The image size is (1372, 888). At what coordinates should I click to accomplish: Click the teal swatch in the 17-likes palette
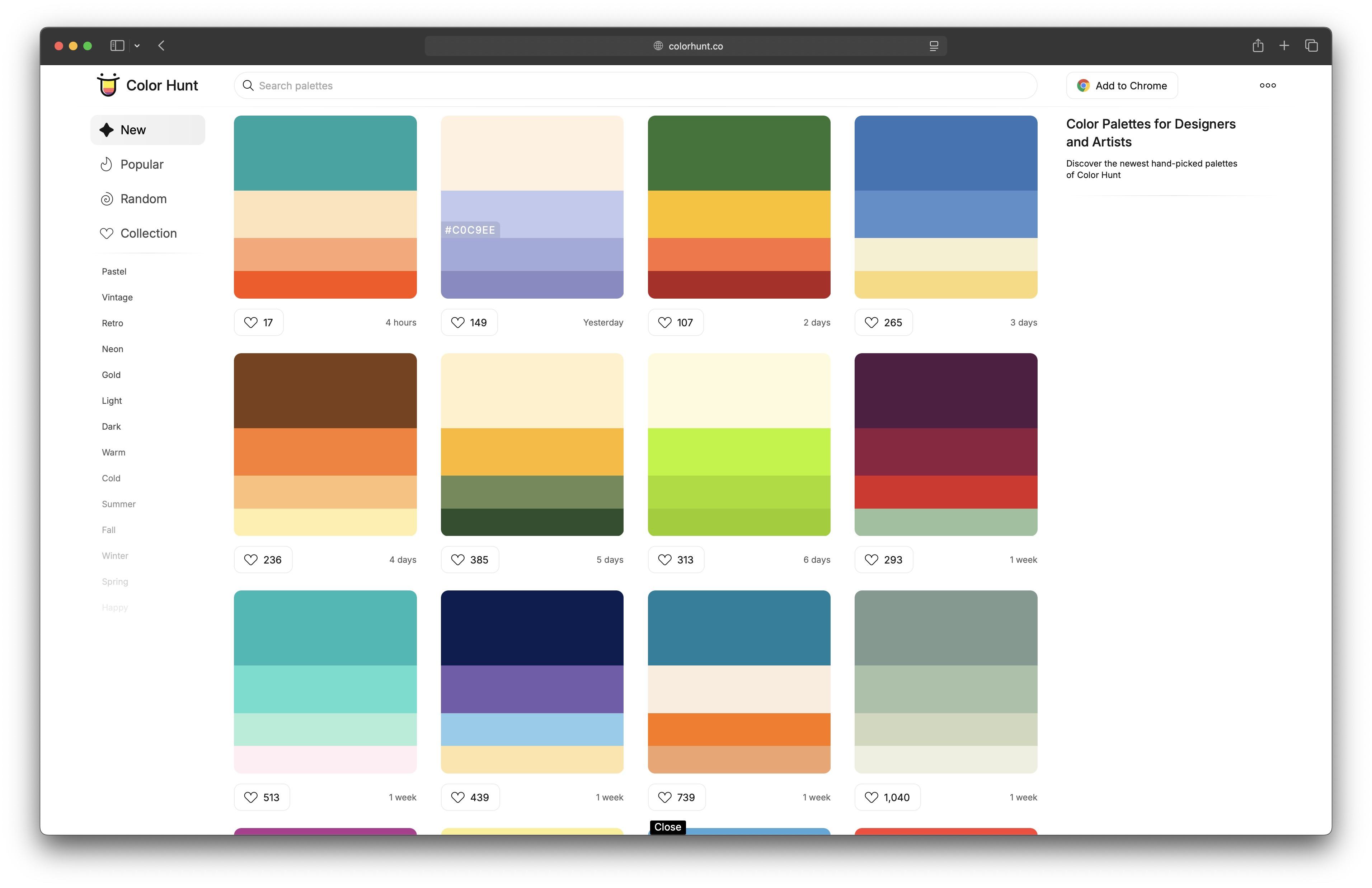(325, 153)
